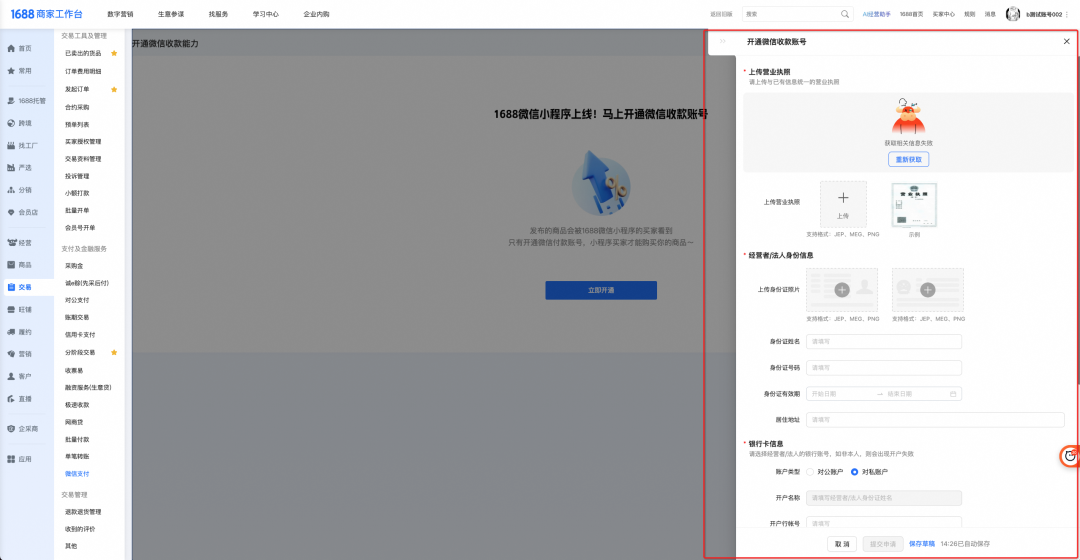Viewport: 1080px width, 560px height.
Task: Click the user avatar in top bar
Action: 1012,14
